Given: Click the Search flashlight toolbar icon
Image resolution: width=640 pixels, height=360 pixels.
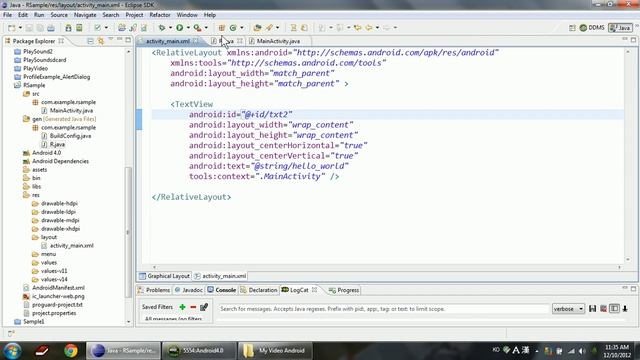Looking at the screenshot, I should click(x=269, y=28).
